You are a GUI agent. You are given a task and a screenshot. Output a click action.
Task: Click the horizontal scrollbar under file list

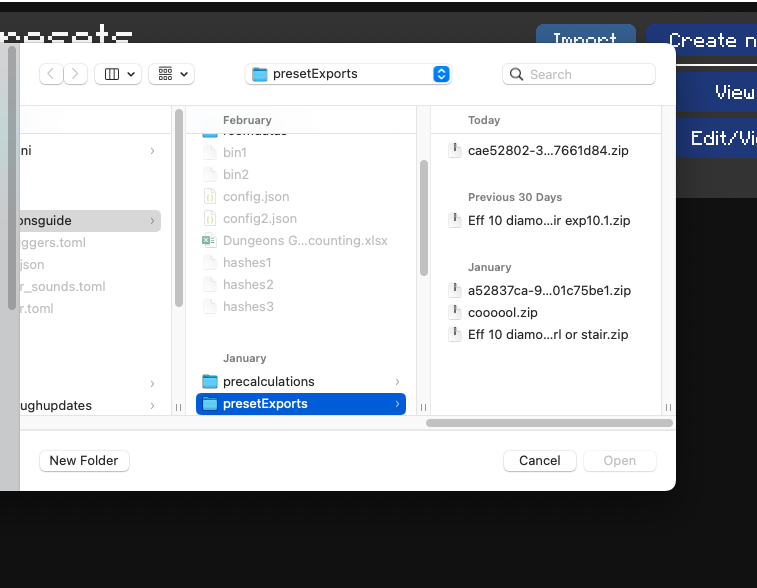click(x=549, y=423)
